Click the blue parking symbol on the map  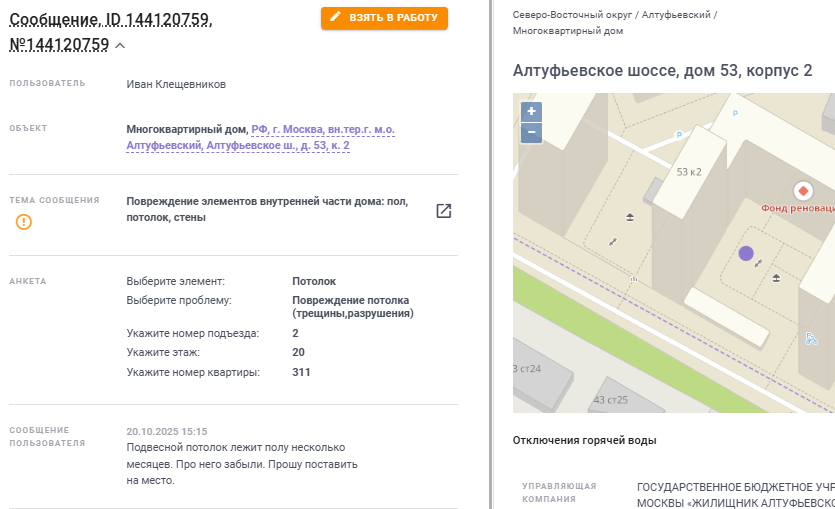pos(679,135)
